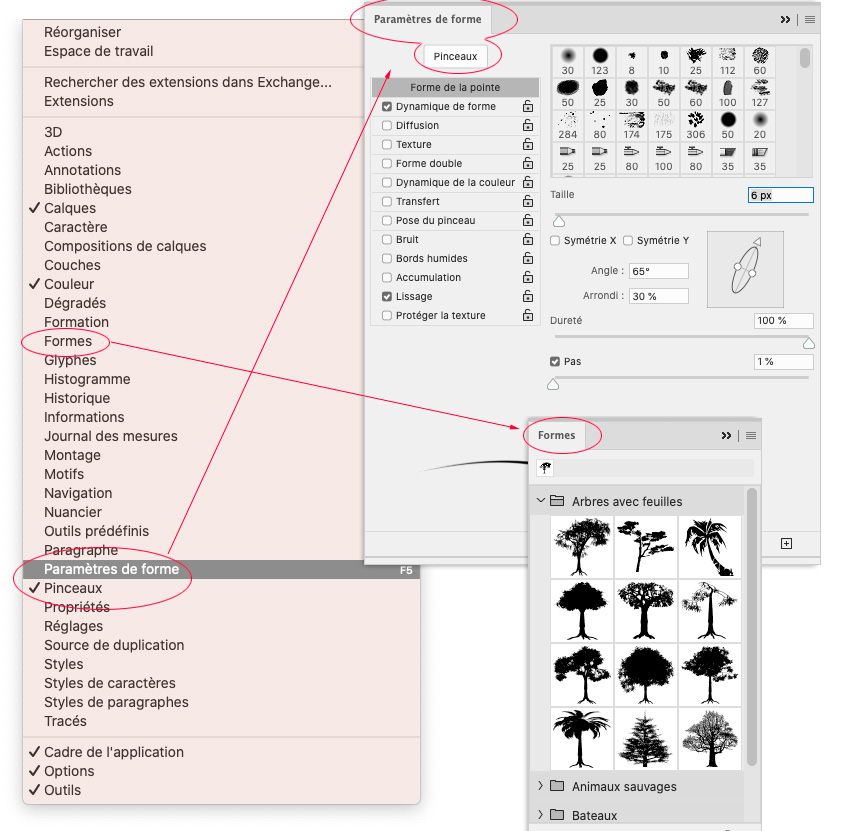The width and height of the screenshot is (850, 831).
Task: Select the 112 textured brush tip
Action: pyautogui.click(x=727, y=61)
